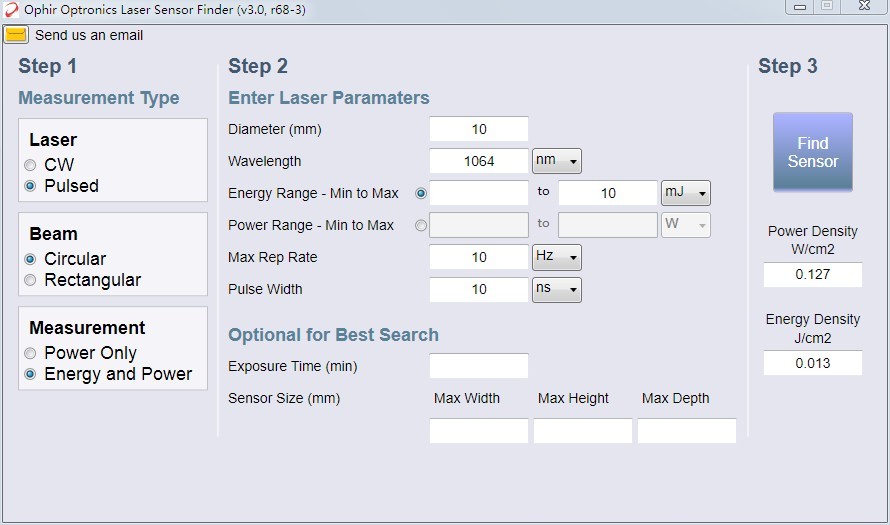Image resolution: width=890 pixels, height=525 pixels.
Task: Click the Max Depth sensor size field
Action: click(x=687, y=431)
